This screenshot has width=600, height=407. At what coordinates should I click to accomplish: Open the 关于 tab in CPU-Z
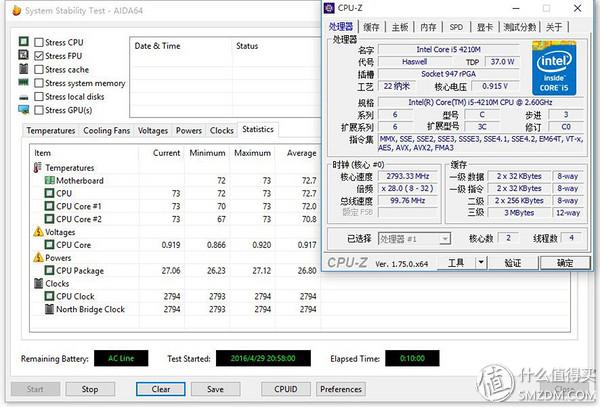[554, 27]
